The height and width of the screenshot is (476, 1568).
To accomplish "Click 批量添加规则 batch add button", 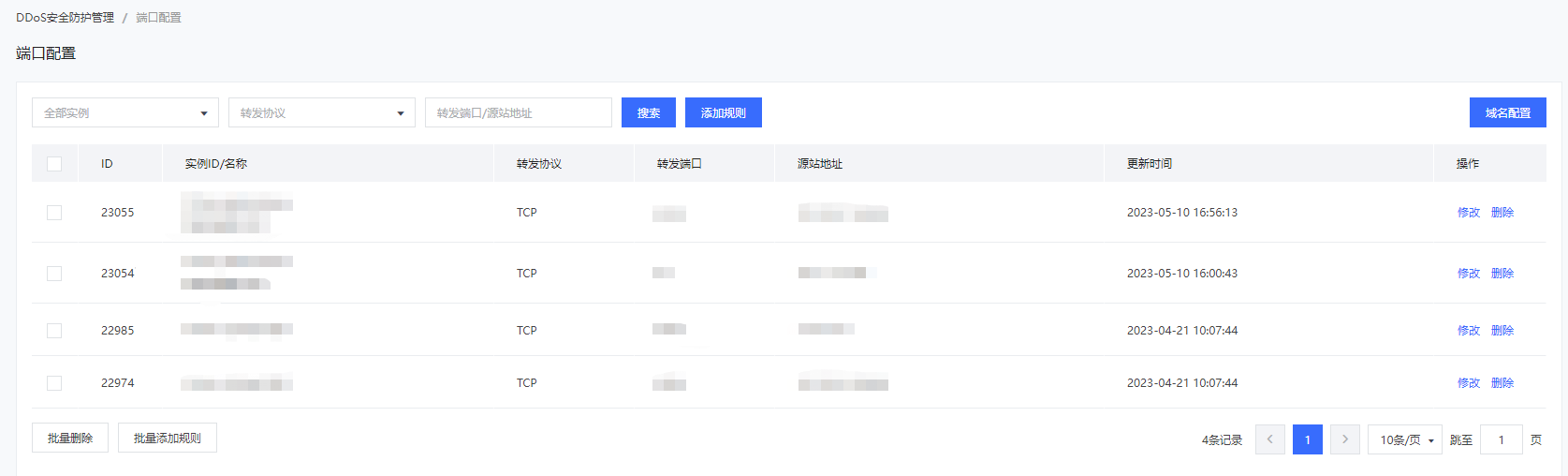I will (167, 438).
